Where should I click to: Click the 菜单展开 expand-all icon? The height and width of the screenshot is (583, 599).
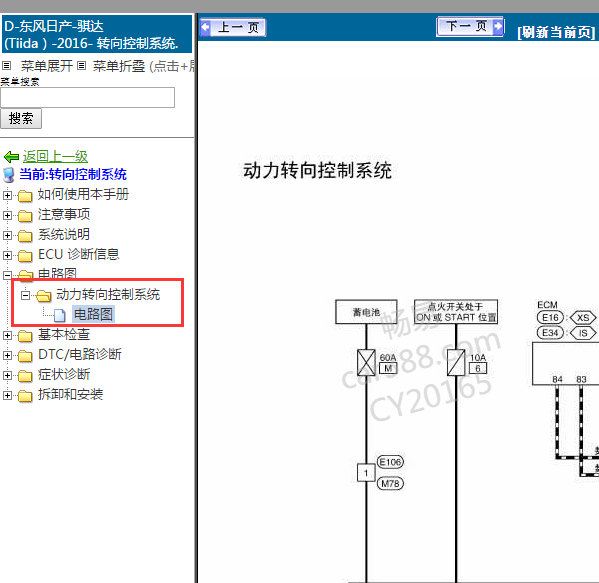point(6,66)
